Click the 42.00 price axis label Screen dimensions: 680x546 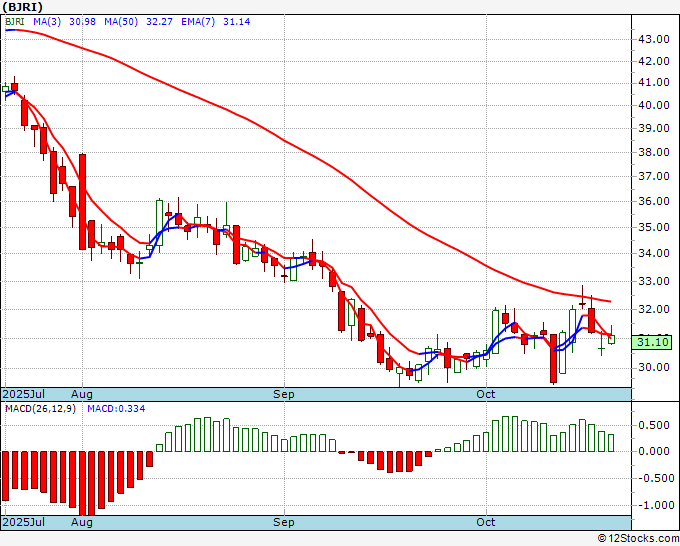[x=654, y=62]
